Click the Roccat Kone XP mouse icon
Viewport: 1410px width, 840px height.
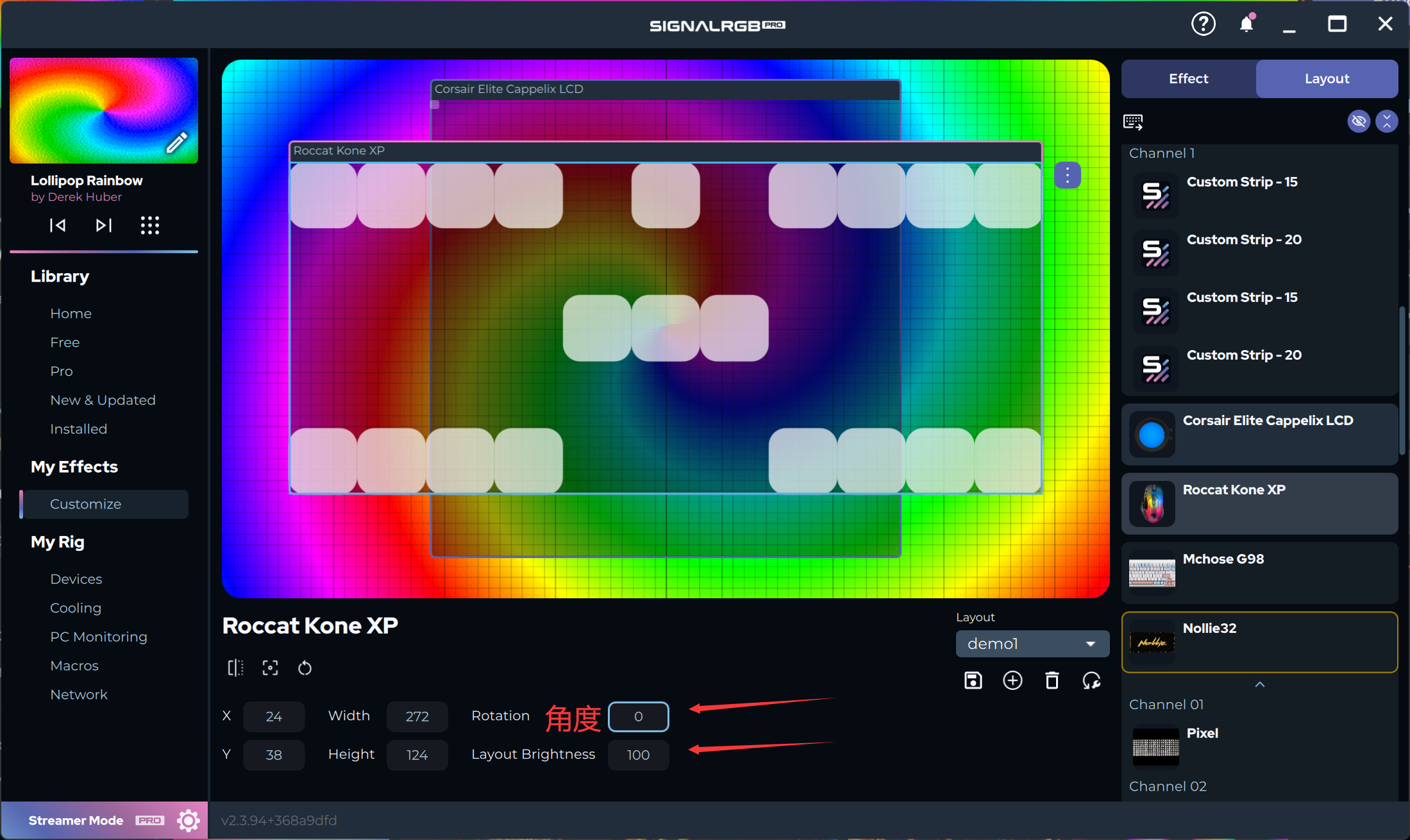click(x=1152, y=503)
